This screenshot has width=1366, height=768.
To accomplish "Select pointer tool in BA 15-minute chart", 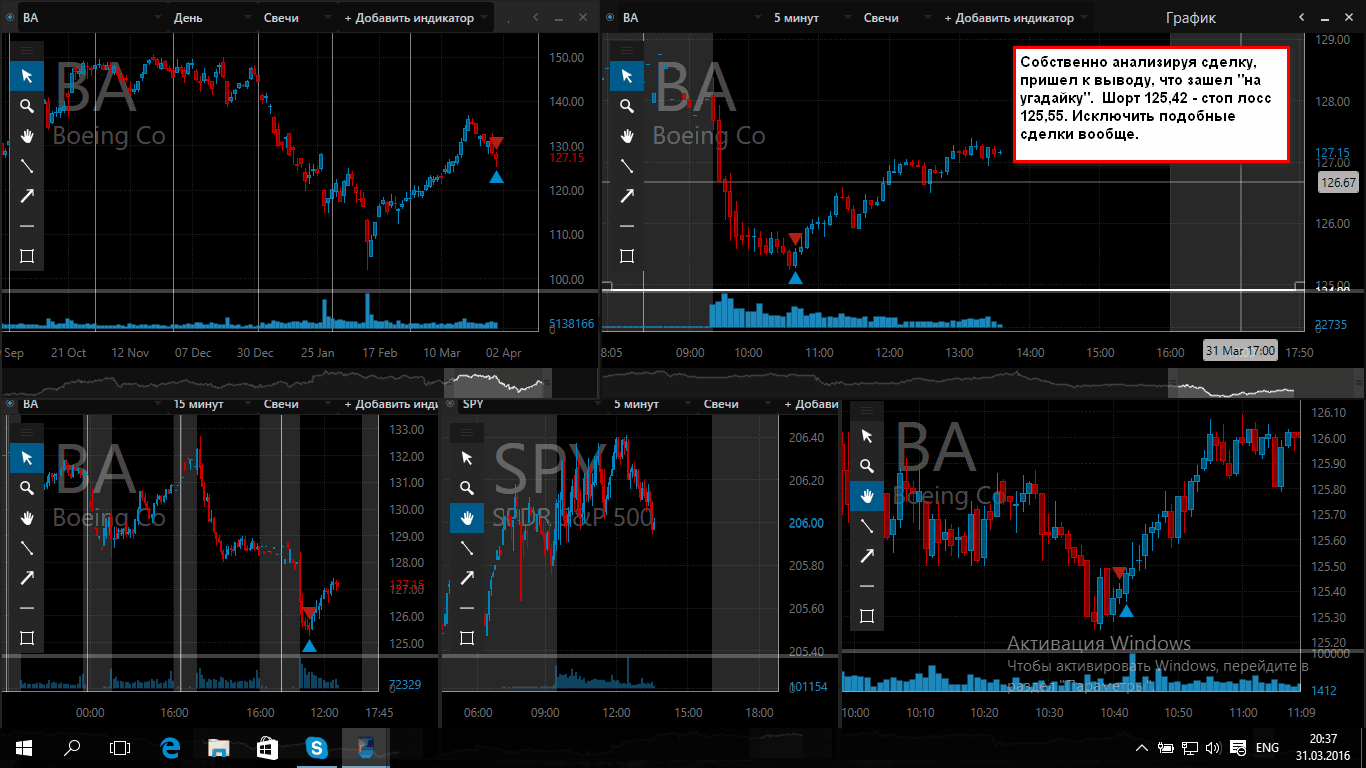I will 27,458.
